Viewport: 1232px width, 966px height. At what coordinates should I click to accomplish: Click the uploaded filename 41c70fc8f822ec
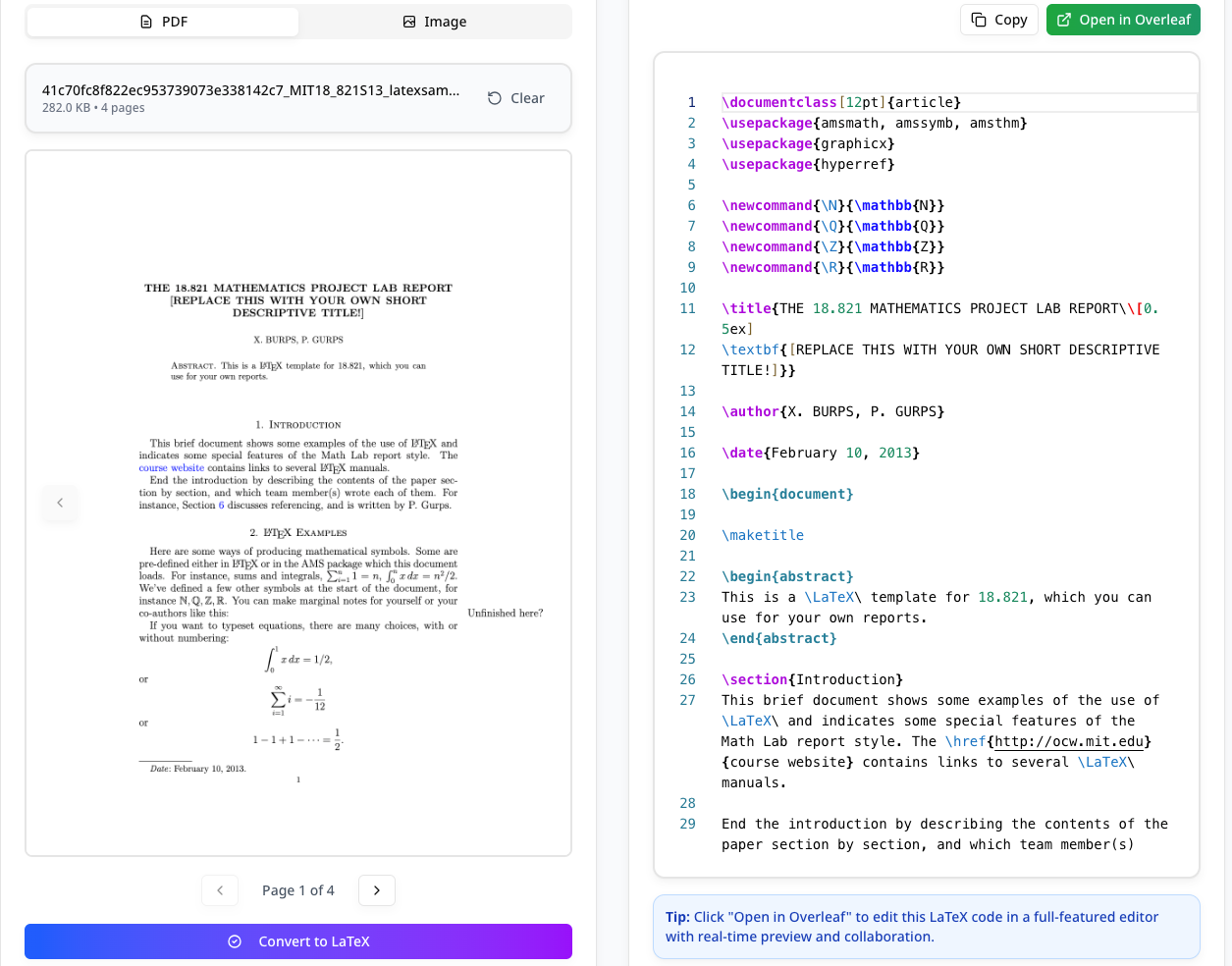click(250, 89)
